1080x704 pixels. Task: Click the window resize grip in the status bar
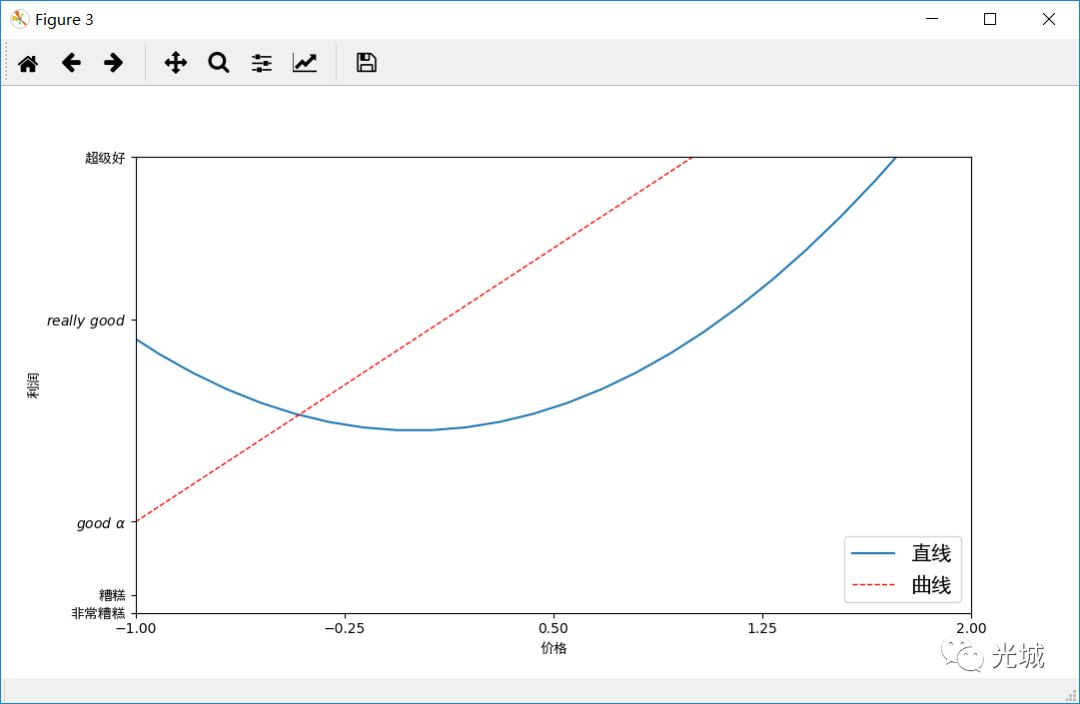tap(1071, 695)
